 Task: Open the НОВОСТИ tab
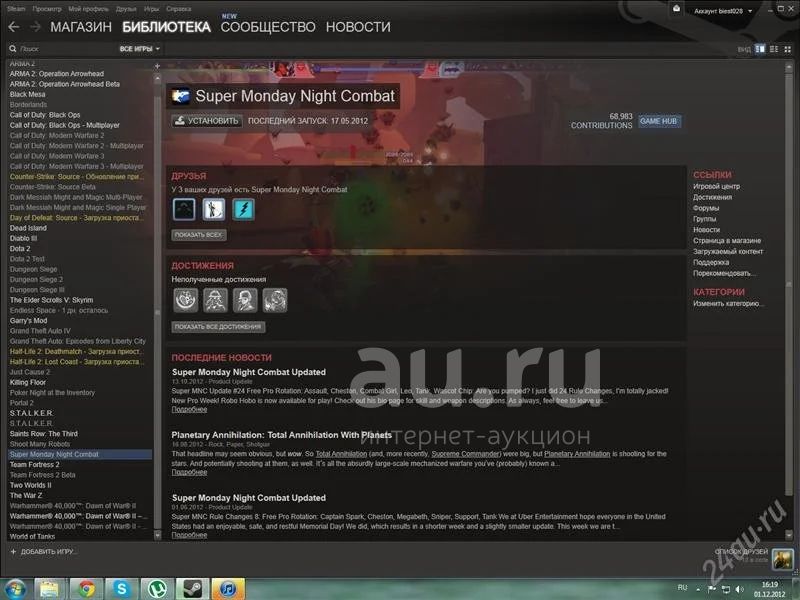(358, 27)
